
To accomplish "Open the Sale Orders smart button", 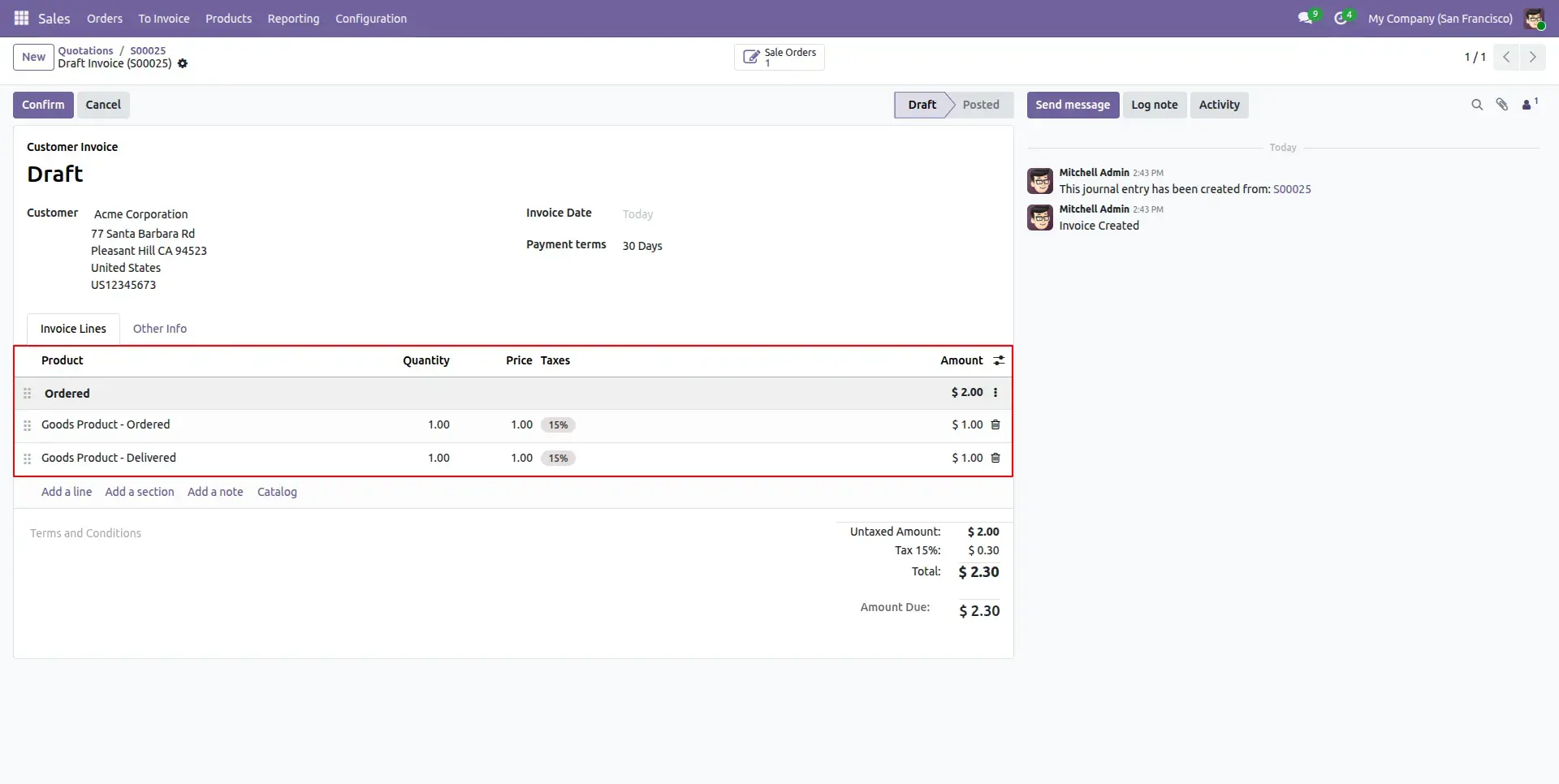I will click(779, 57).
